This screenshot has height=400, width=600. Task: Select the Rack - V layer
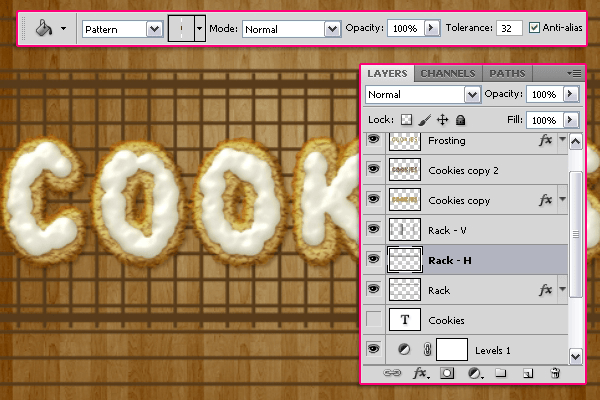click(465, 230)
